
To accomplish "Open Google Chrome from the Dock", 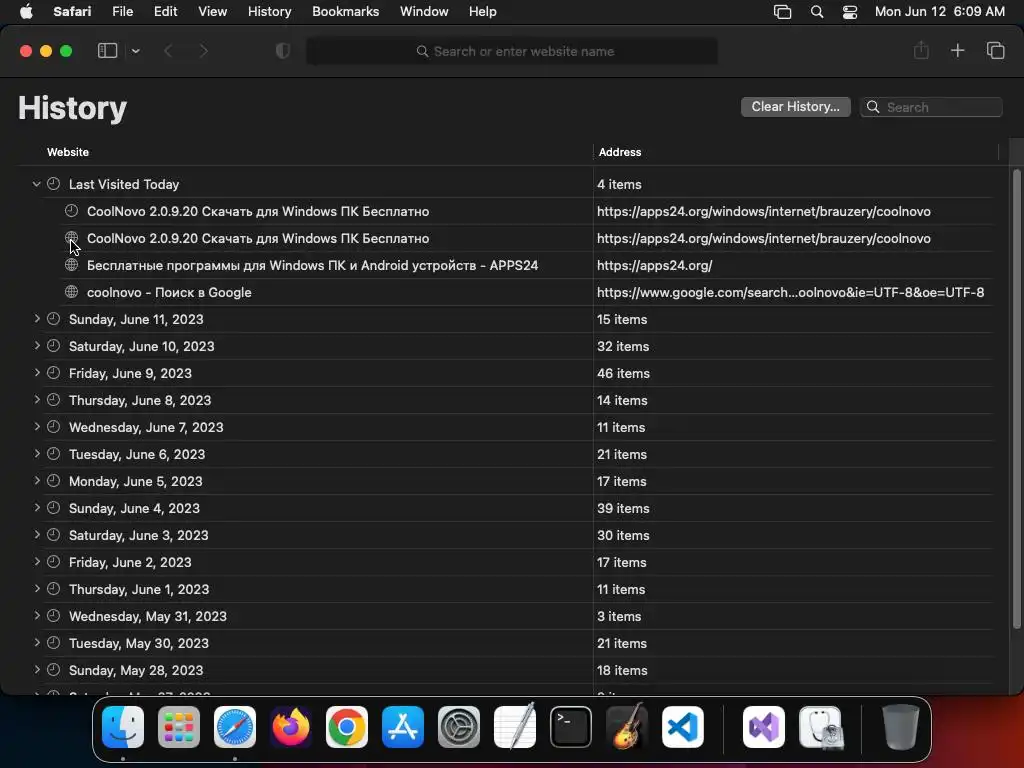I will pos(347,727).
